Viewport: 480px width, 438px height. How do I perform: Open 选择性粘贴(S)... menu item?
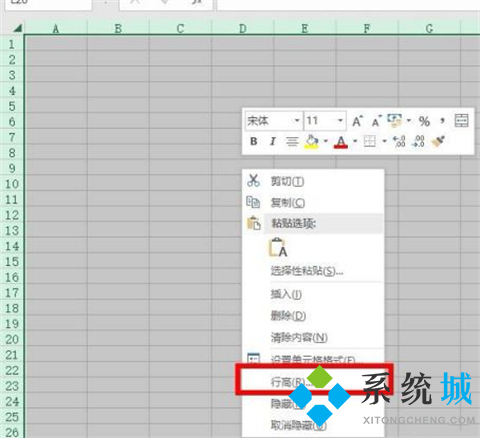point(313,271)
